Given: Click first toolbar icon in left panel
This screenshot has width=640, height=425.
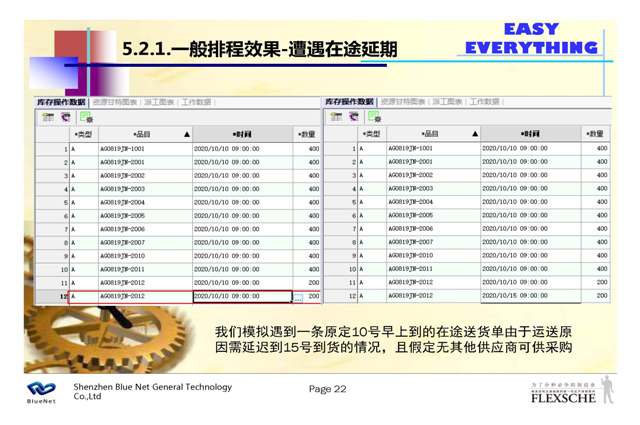Looking at the screenshot, I should point(47,117).
